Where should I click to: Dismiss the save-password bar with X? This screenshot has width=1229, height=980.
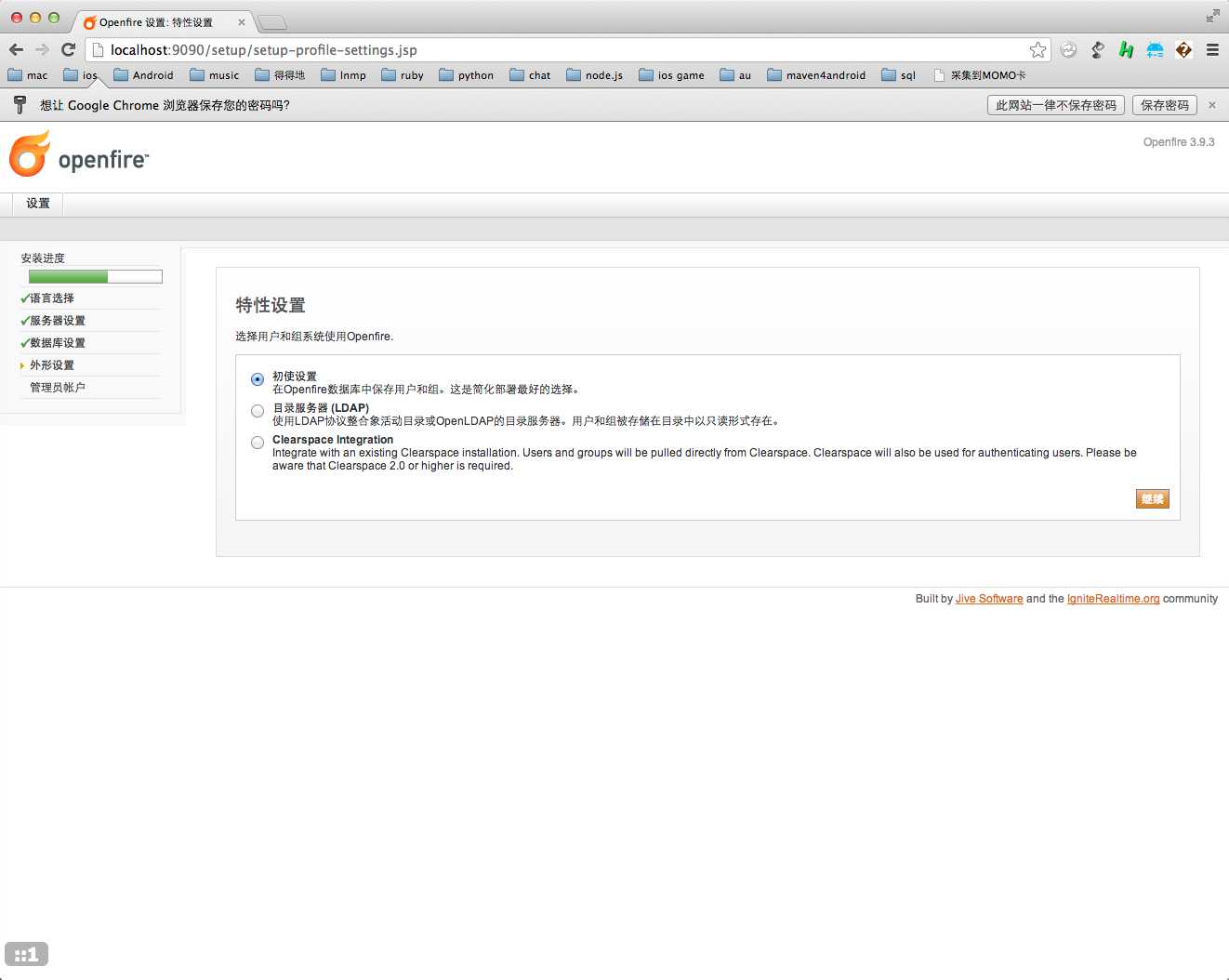tap(1212, 105)
